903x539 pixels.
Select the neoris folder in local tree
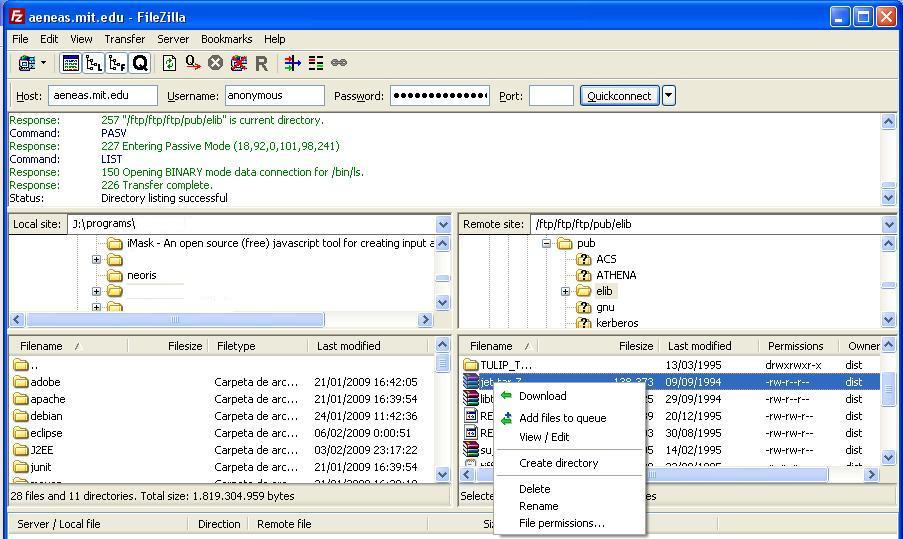pyautogui.click(x=142, y=275)
